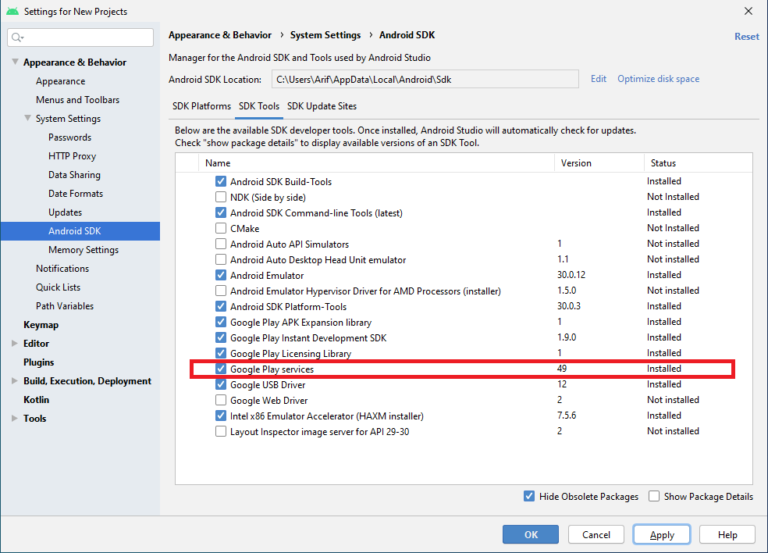Collapse the Appearance & Behavior tree section
The height and width of the screenshot is (553, 768).
point(15,63)
